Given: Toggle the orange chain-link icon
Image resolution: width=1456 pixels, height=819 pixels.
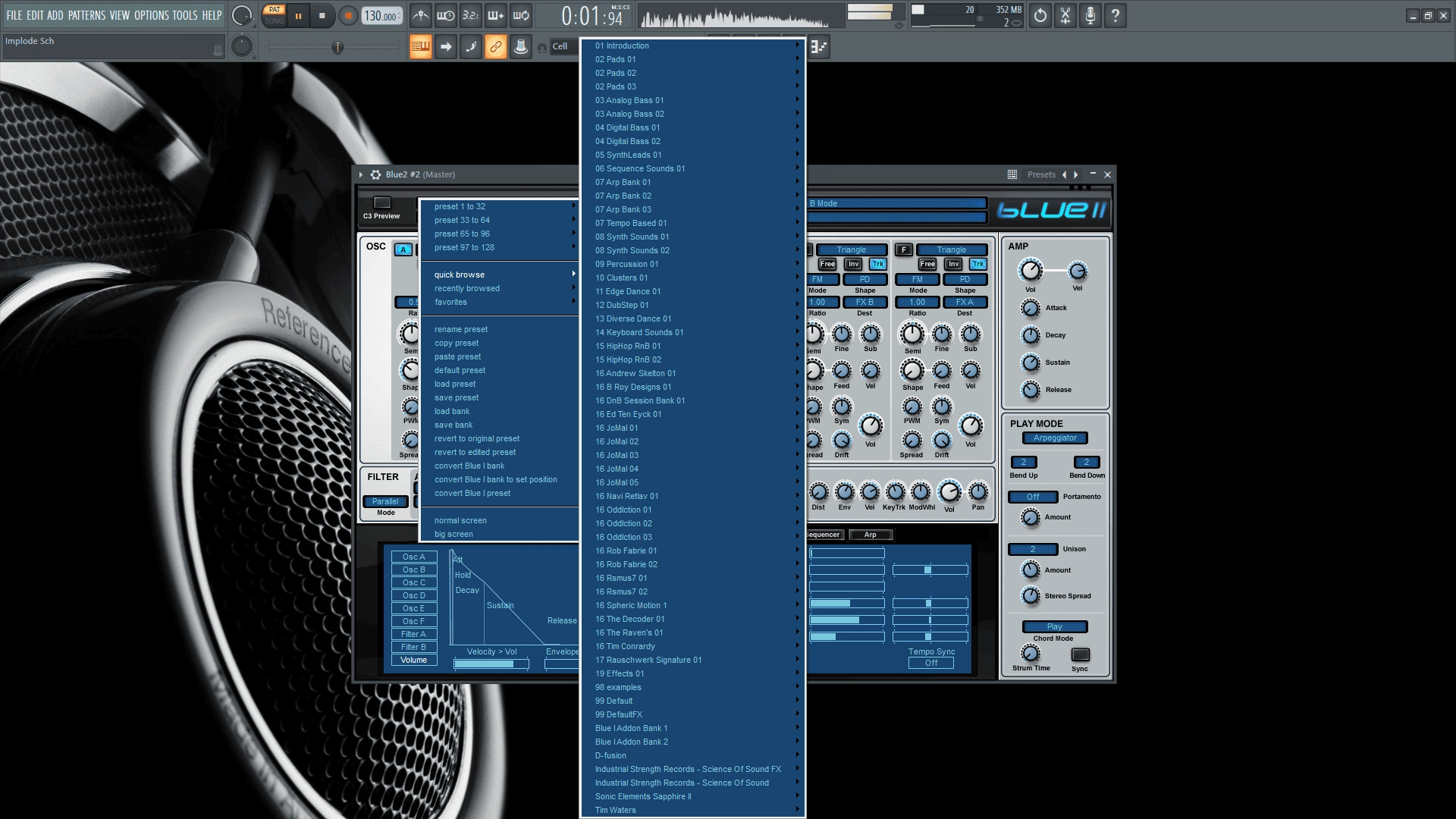Looking at the screenshot, I should pyautogui.click(x=496, y=47).
